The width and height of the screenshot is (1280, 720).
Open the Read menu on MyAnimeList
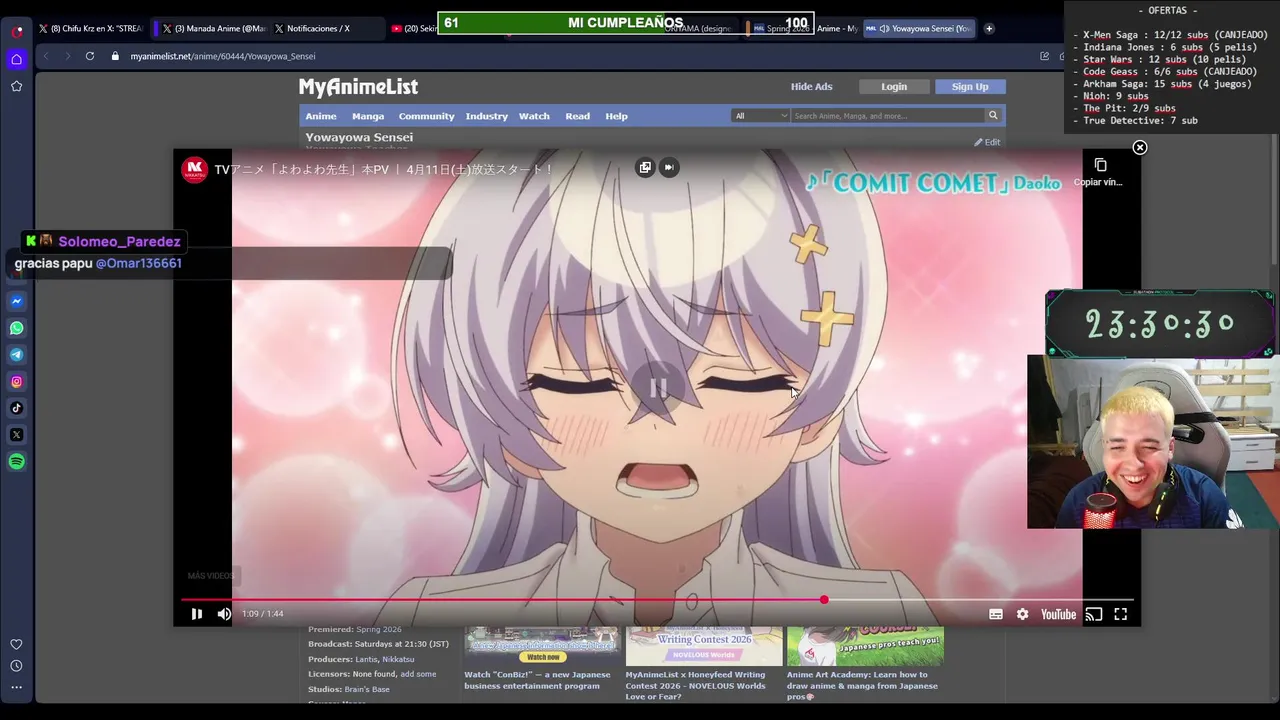pyautogui.click(x=578, y=116)
